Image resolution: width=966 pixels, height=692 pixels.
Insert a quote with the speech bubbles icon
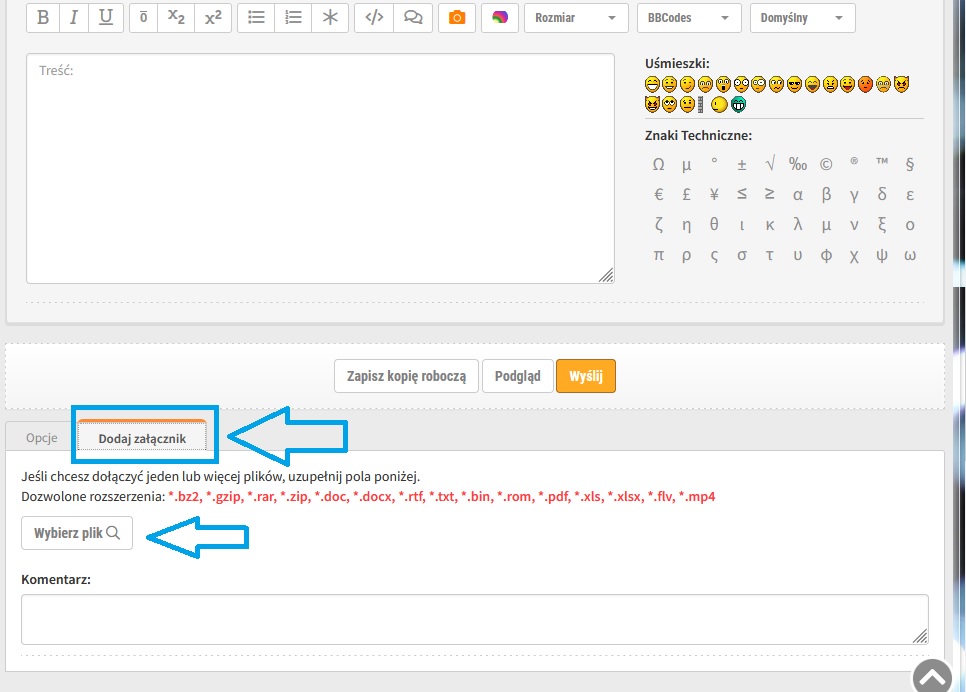[x=411, y=18]
